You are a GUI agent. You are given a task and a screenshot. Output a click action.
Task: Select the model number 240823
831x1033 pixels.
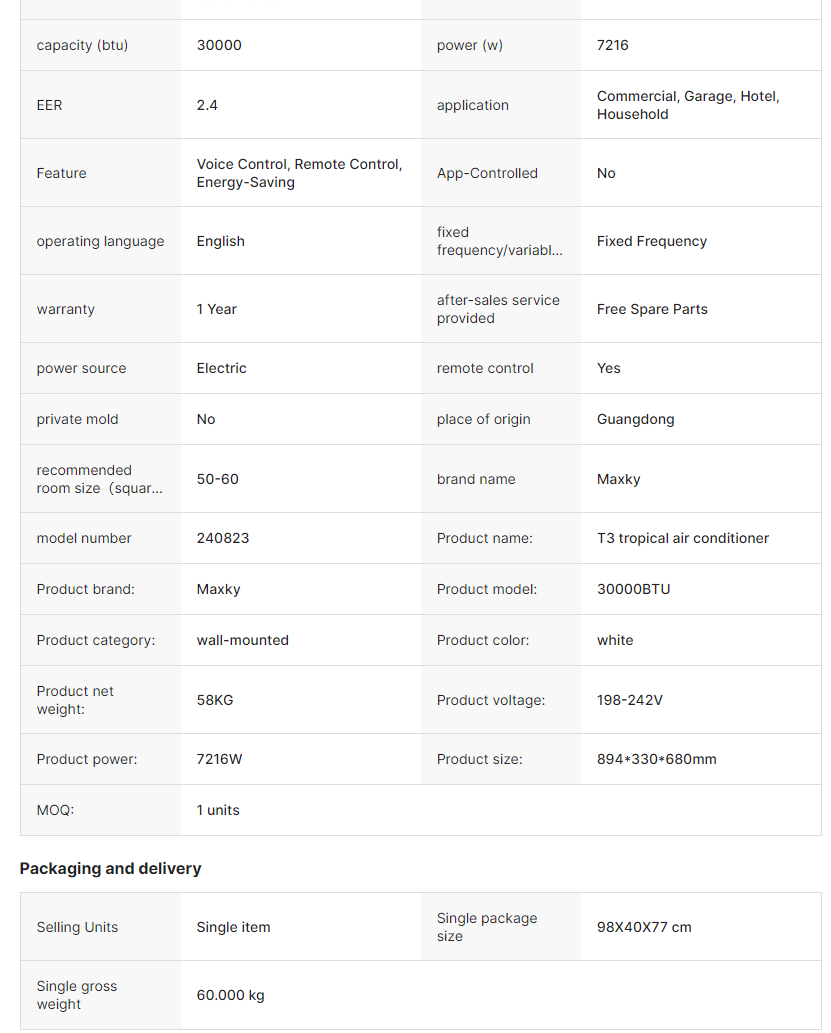(223, 538)
